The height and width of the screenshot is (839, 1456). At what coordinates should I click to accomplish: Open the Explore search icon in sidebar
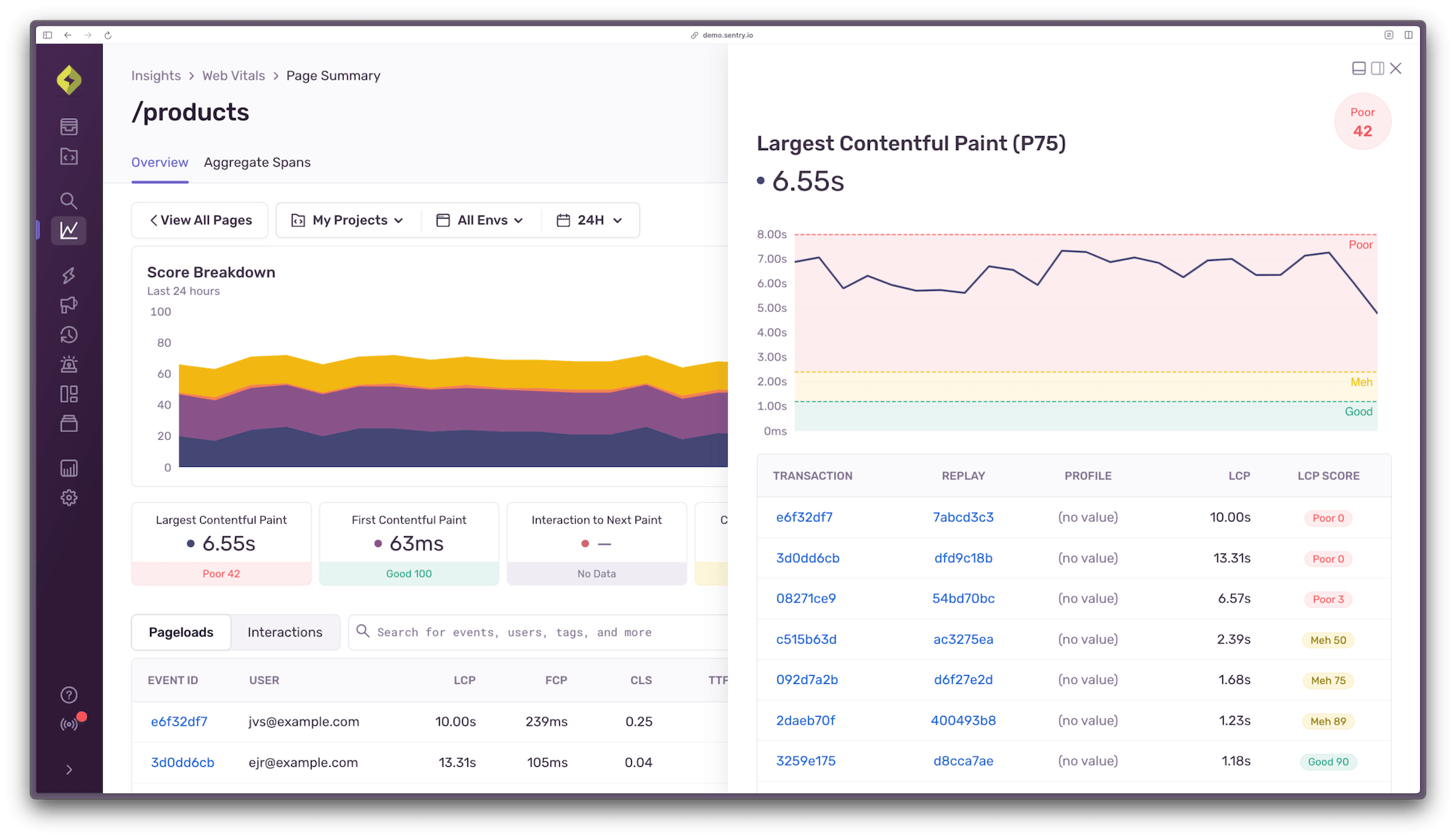tap(69, 201)
